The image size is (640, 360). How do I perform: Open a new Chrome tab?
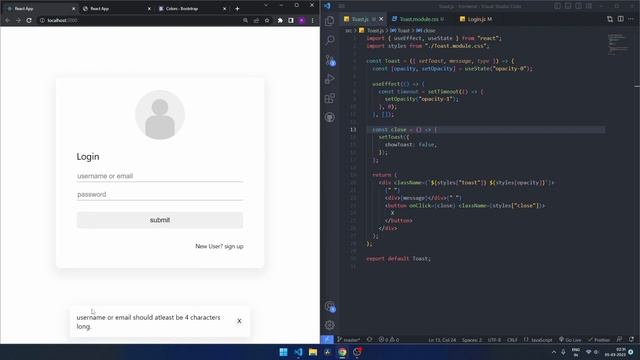coord(237,9)
